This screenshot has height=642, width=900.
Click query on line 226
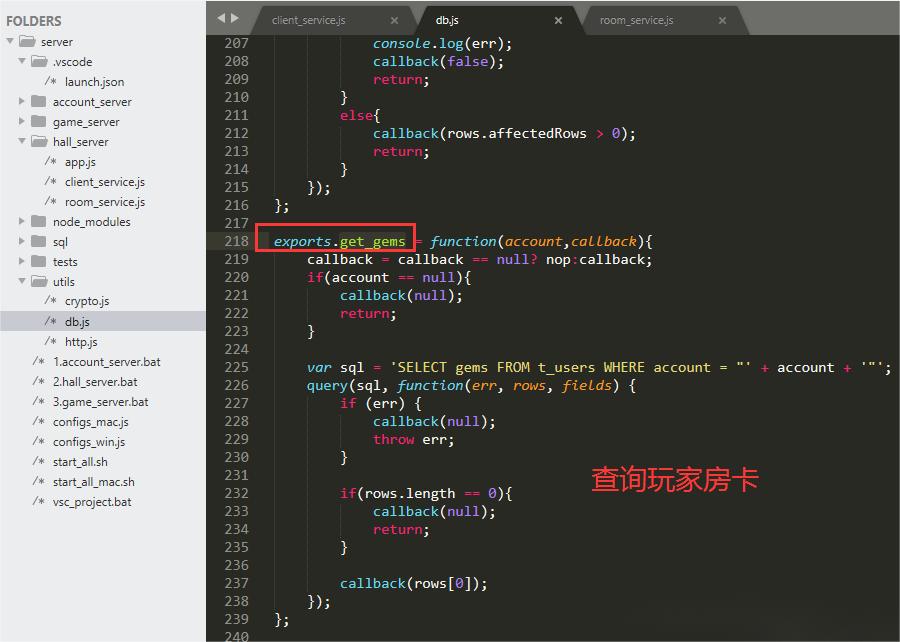point(327,386)
